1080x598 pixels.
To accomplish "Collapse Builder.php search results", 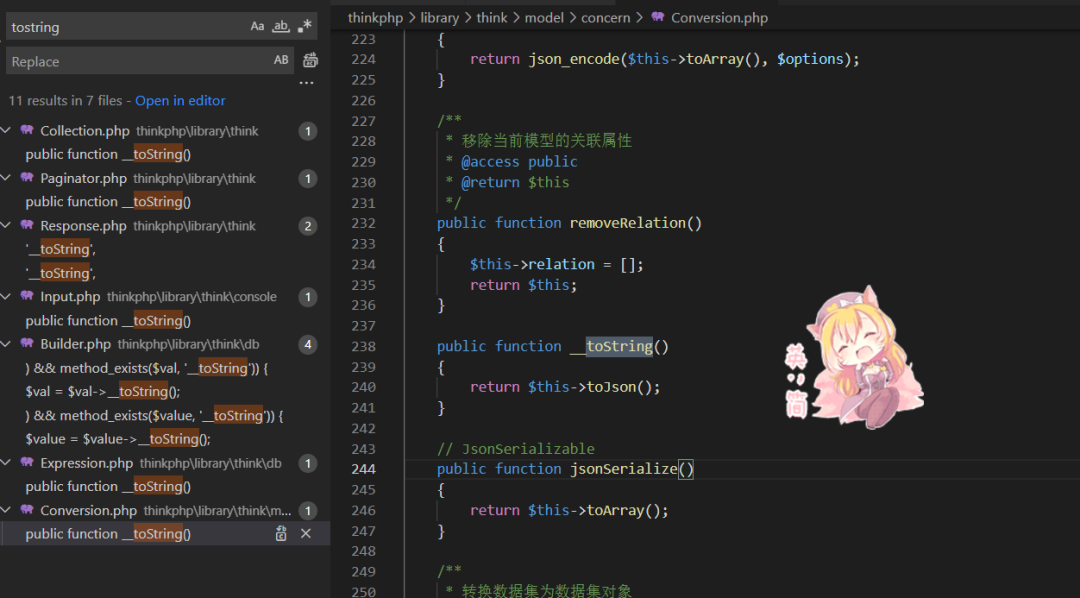I will click(x=6, y=343).
